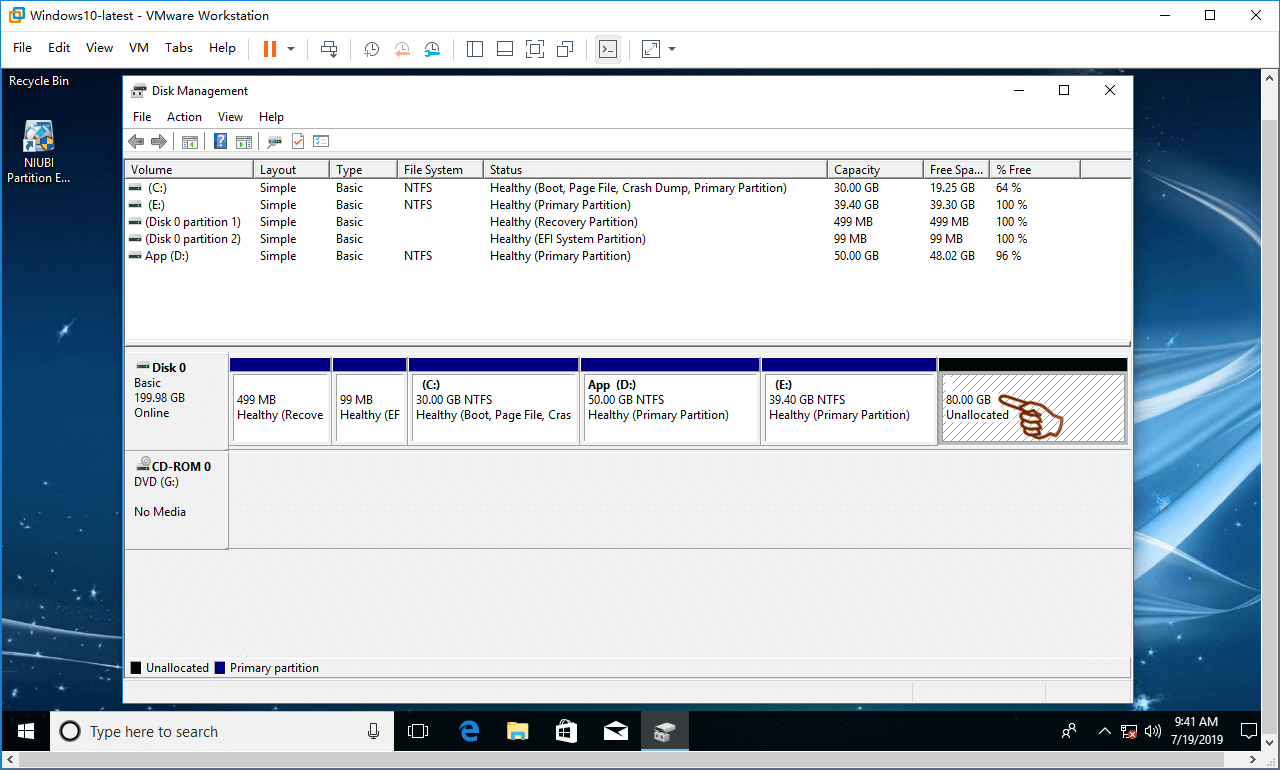Toggle the VMware thumbnail bar view

[x=505, y=49]
